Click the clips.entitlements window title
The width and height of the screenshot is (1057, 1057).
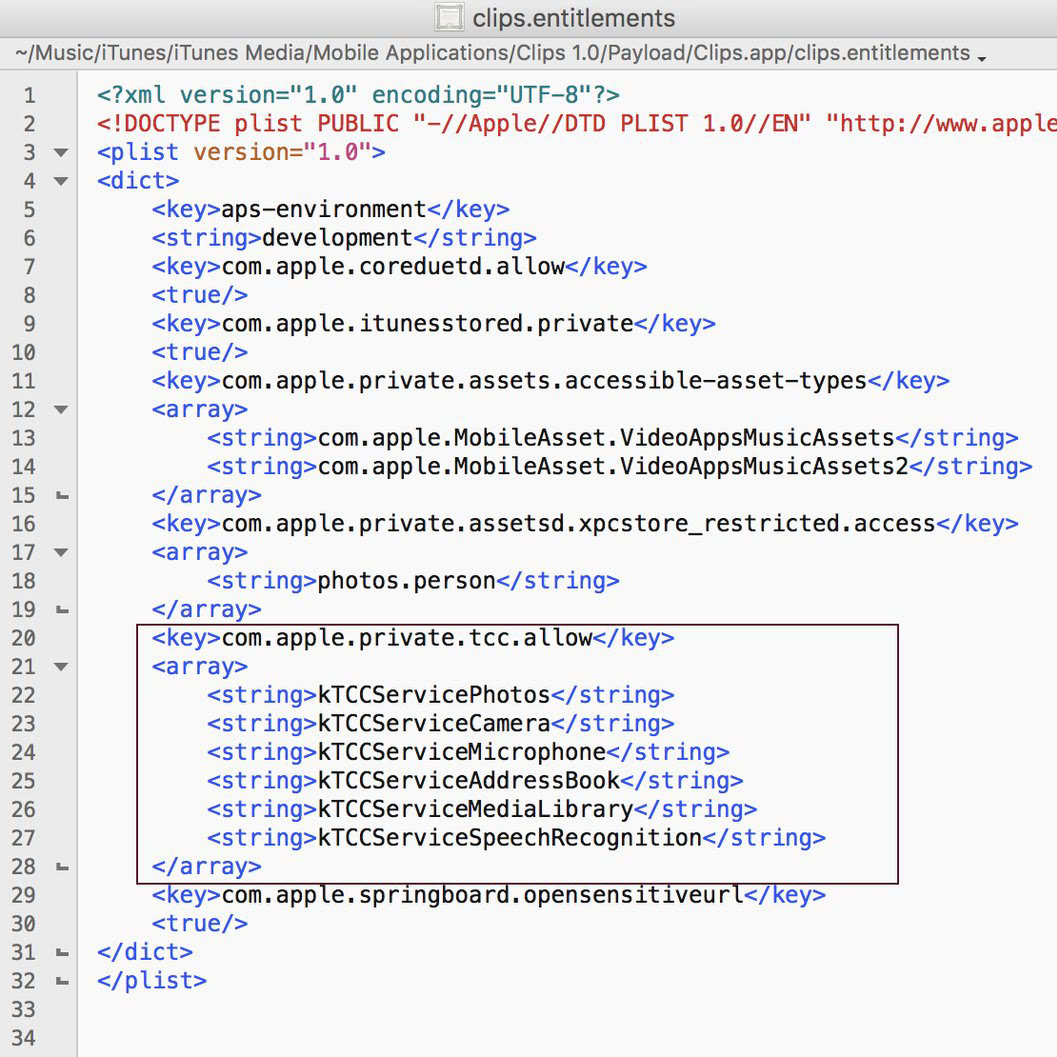(574, 18)
